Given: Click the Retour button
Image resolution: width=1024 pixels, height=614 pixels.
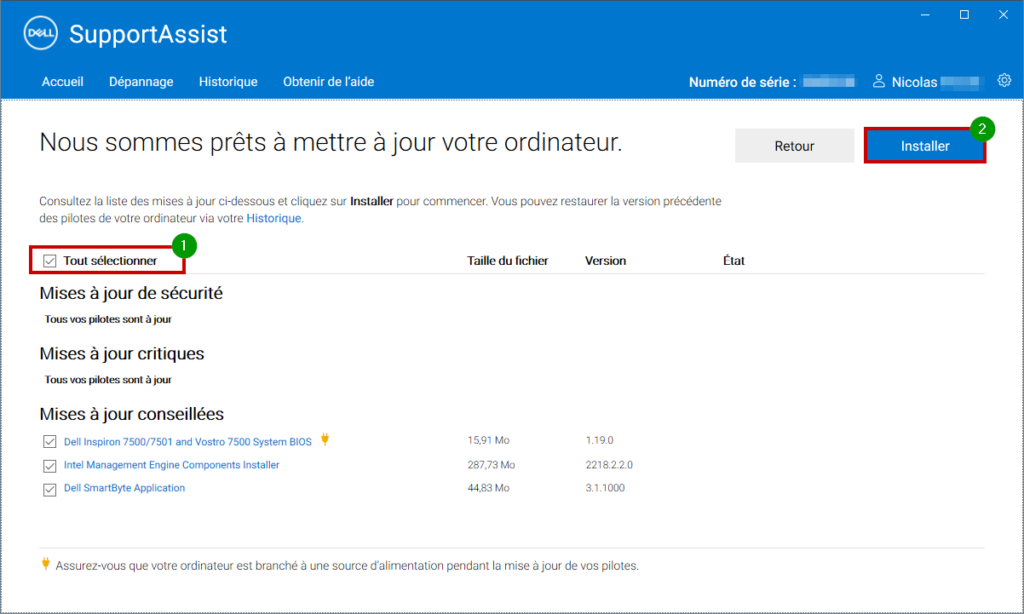Looking at the screenshot, I should (794, 146).
